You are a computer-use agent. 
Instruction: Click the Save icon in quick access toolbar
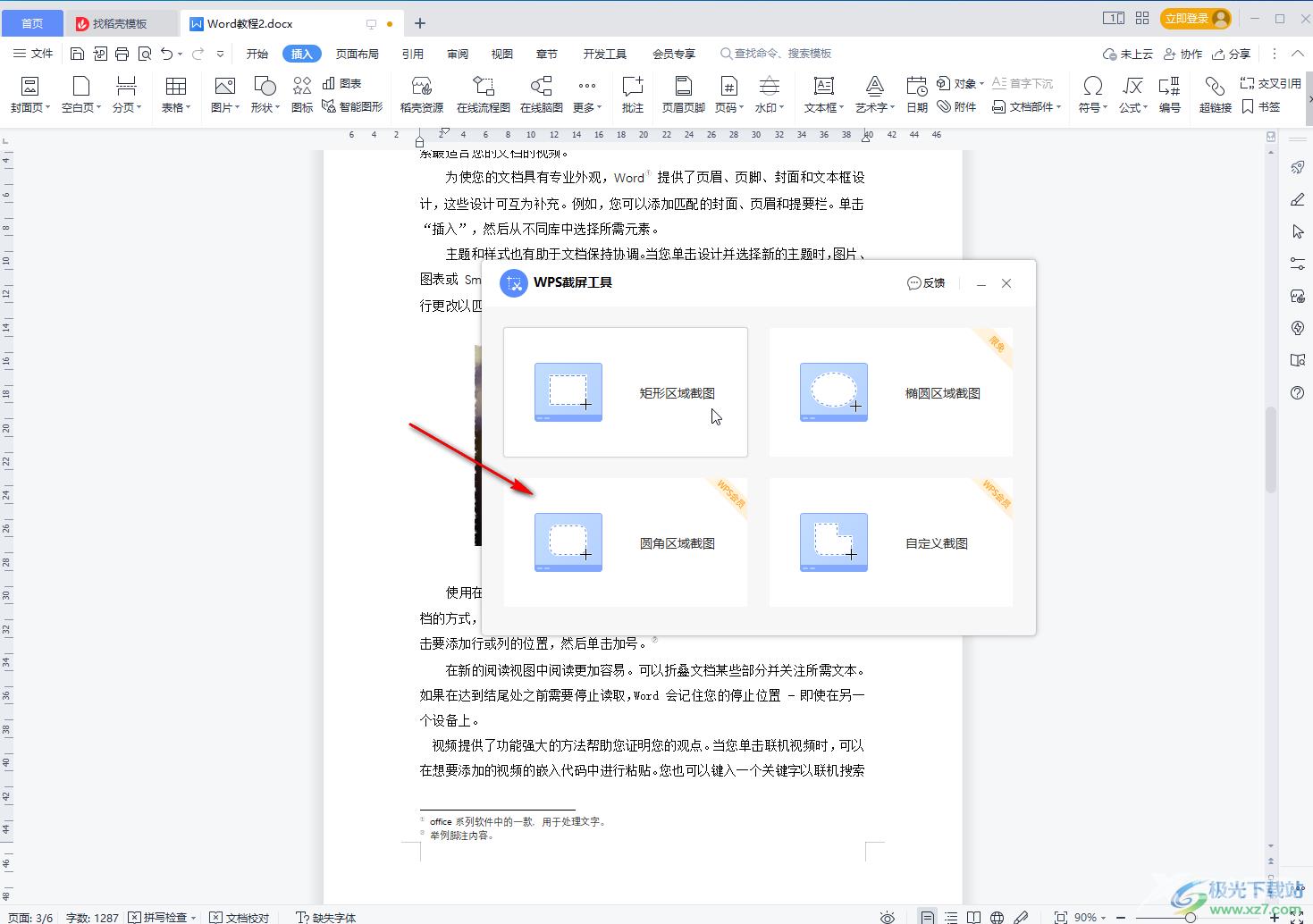78,54
